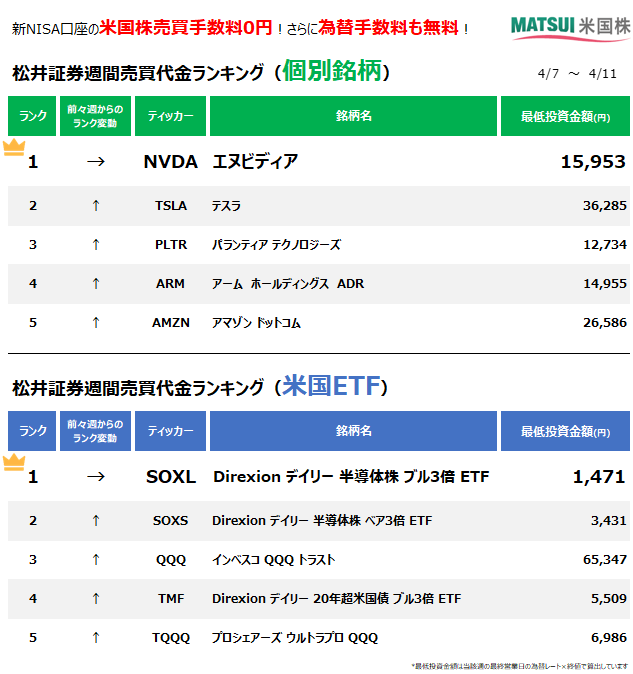This screenshot has width=633, height=674.
Task: Click the name アマゾン ドットコム
Action: (x=256, y=323)
